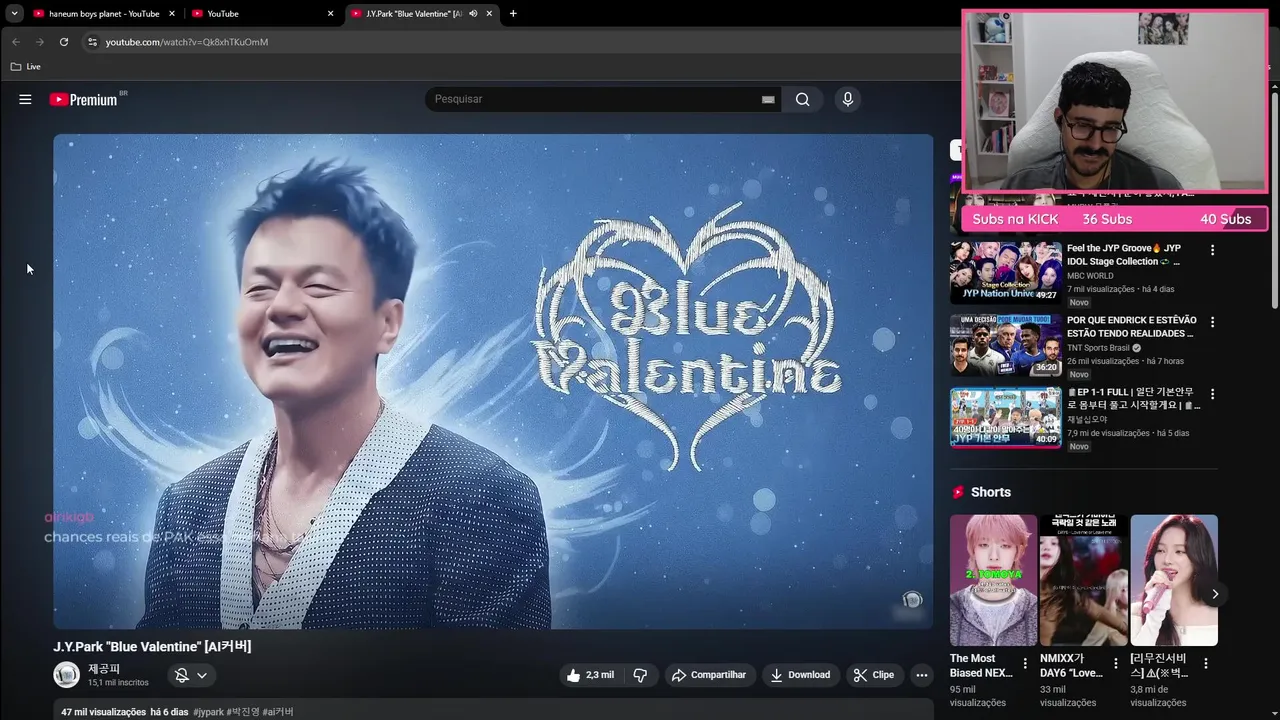Go forward with browser forward arrow
The width and height of the screenshot is (1280, 720).
click(x=40, y=42)
